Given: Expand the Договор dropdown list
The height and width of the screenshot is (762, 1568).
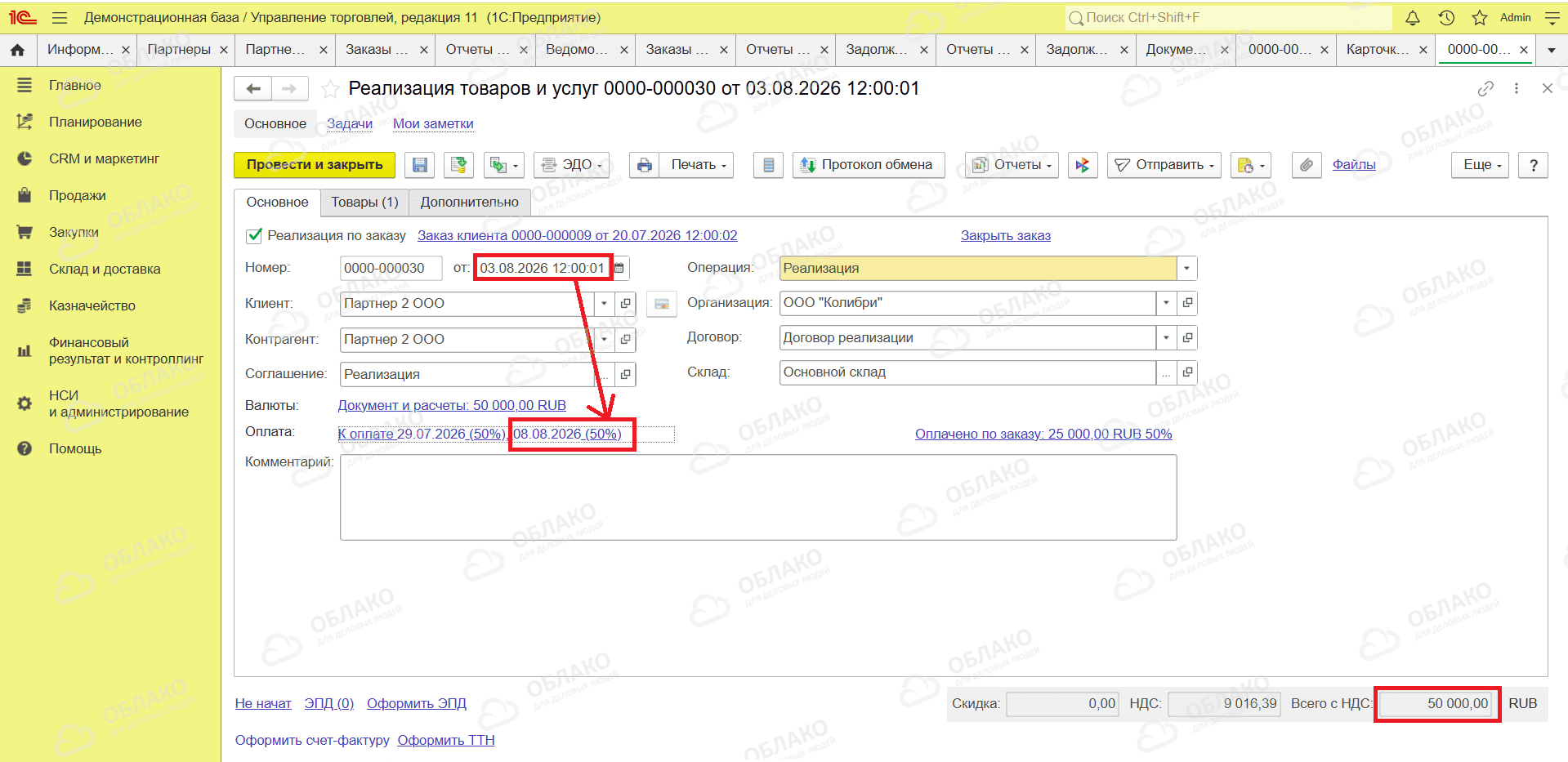Looking at the screenshot, I should (x=1166, y=337).
